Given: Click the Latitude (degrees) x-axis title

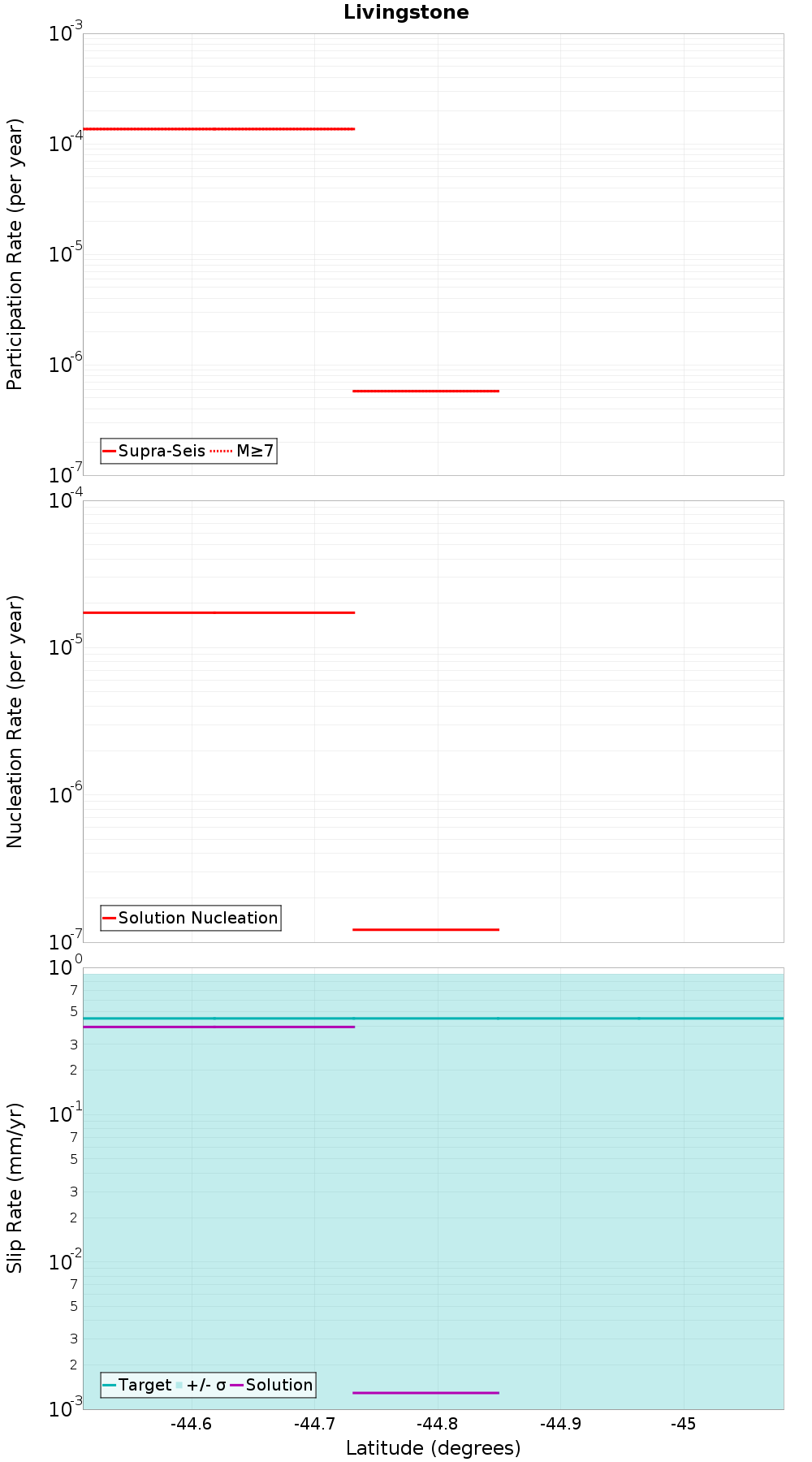Looking at the screenshot, I should [x=433, y=1447].
